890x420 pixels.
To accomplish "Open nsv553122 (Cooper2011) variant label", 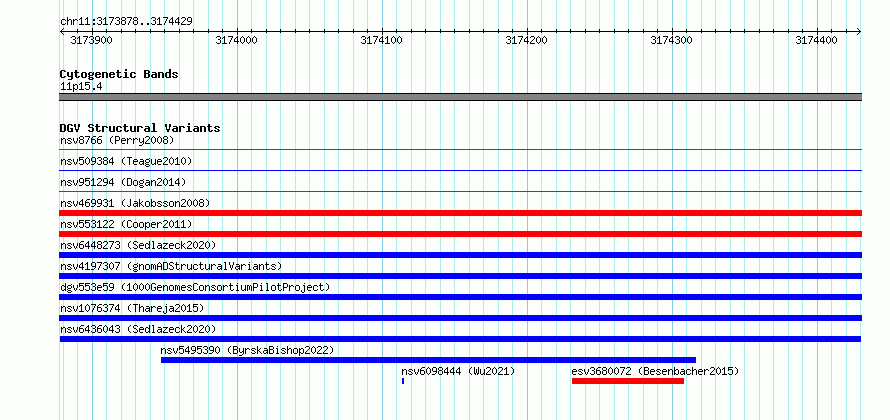I will click(126, 224).
